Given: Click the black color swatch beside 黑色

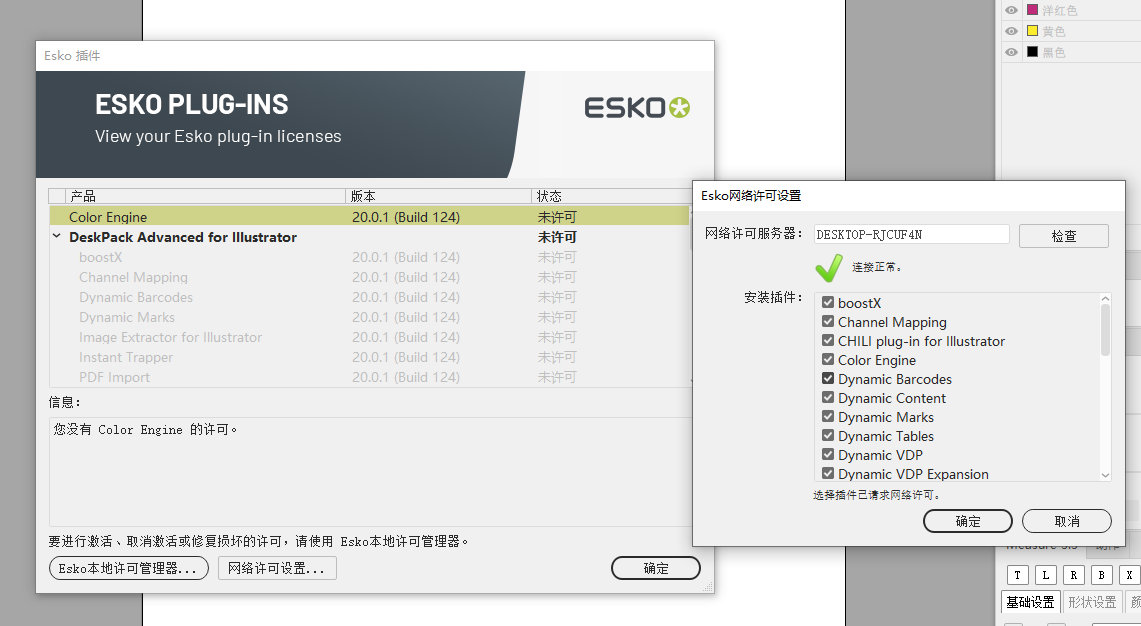Looking at the screenshot, I should point(1032,52).
